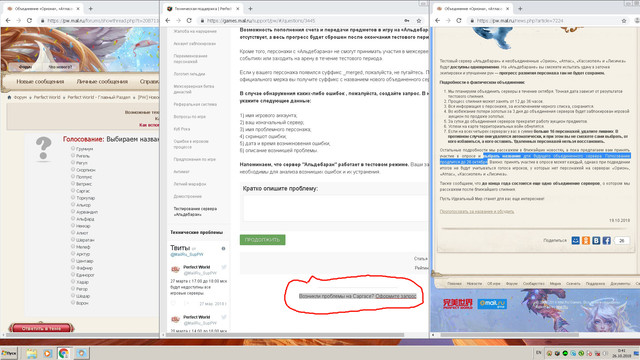Click the Twitter widget info icon
This screenshot has width=640, height=360.
coord(223,248)
